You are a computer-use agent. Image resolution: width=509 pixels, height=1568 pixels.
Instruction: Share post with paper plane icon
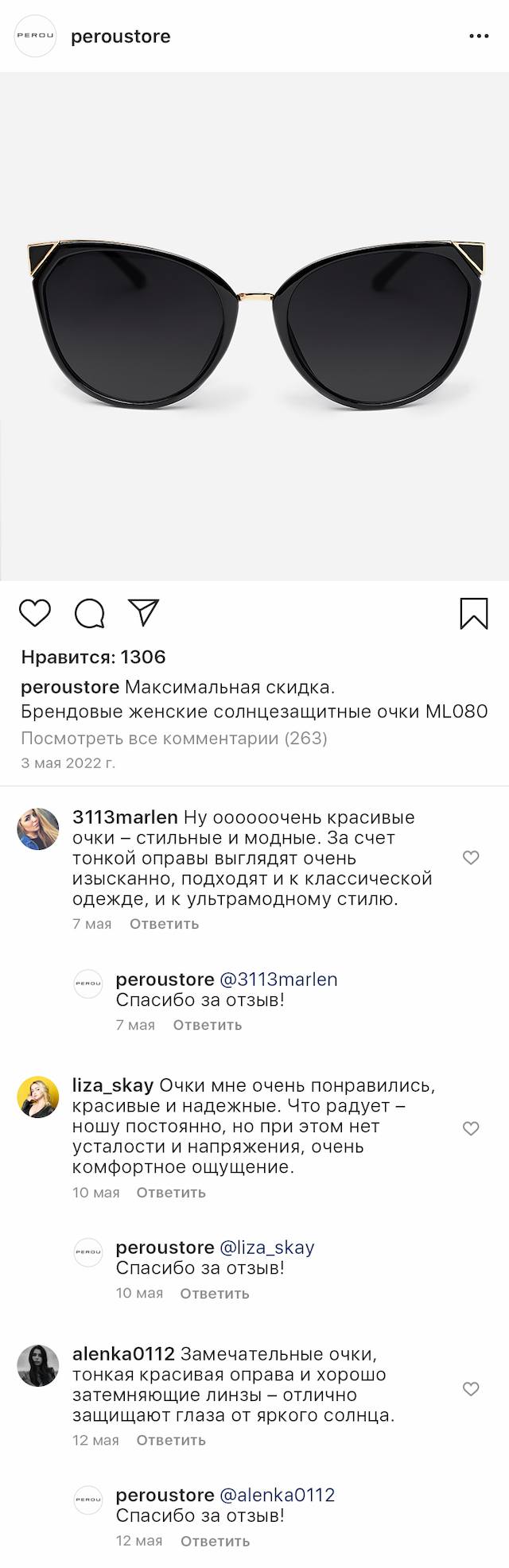(144, 612)
